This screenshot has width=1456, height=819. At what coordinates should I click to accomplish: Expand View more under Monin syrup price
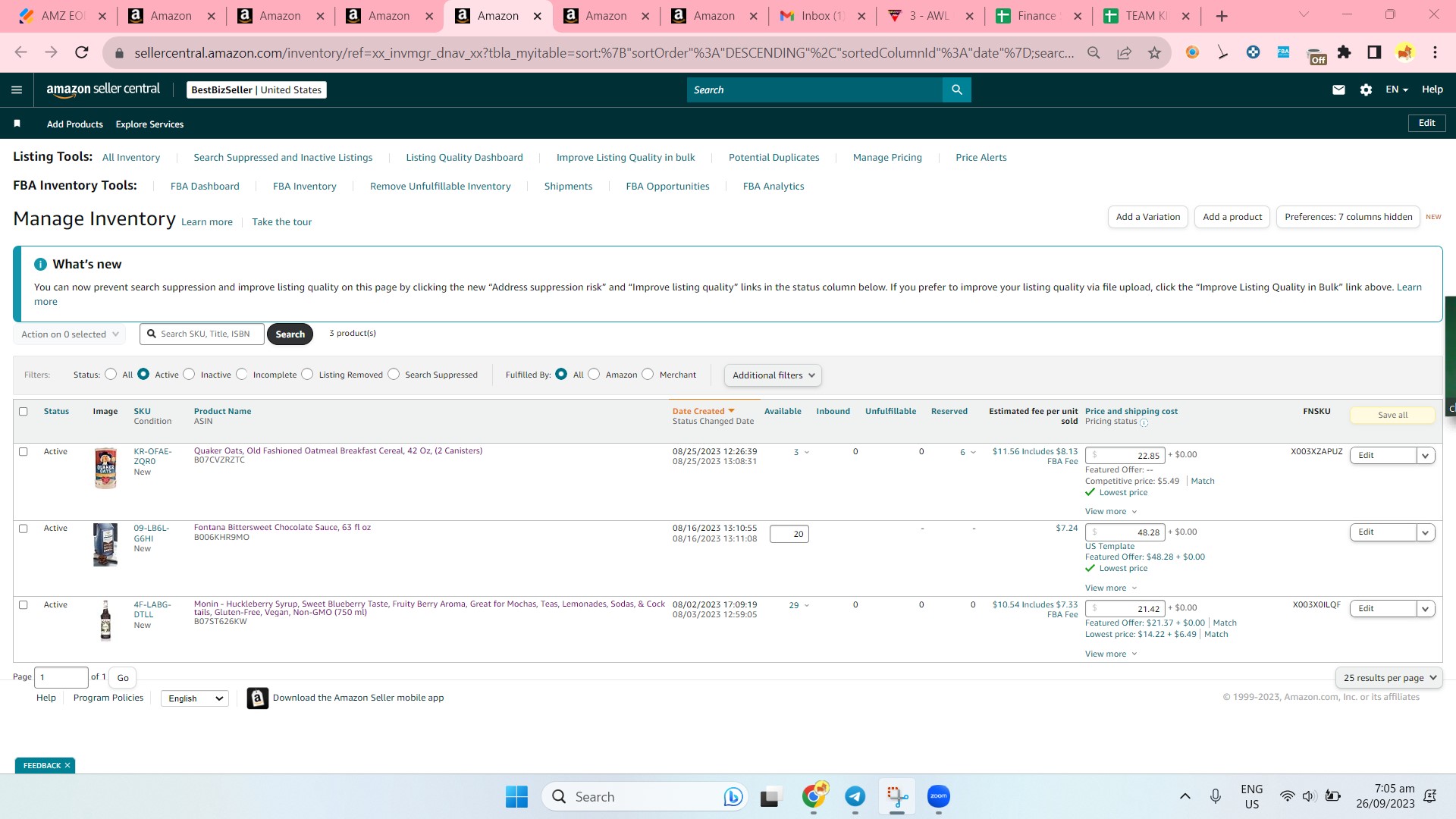(x=1111, y=654)
